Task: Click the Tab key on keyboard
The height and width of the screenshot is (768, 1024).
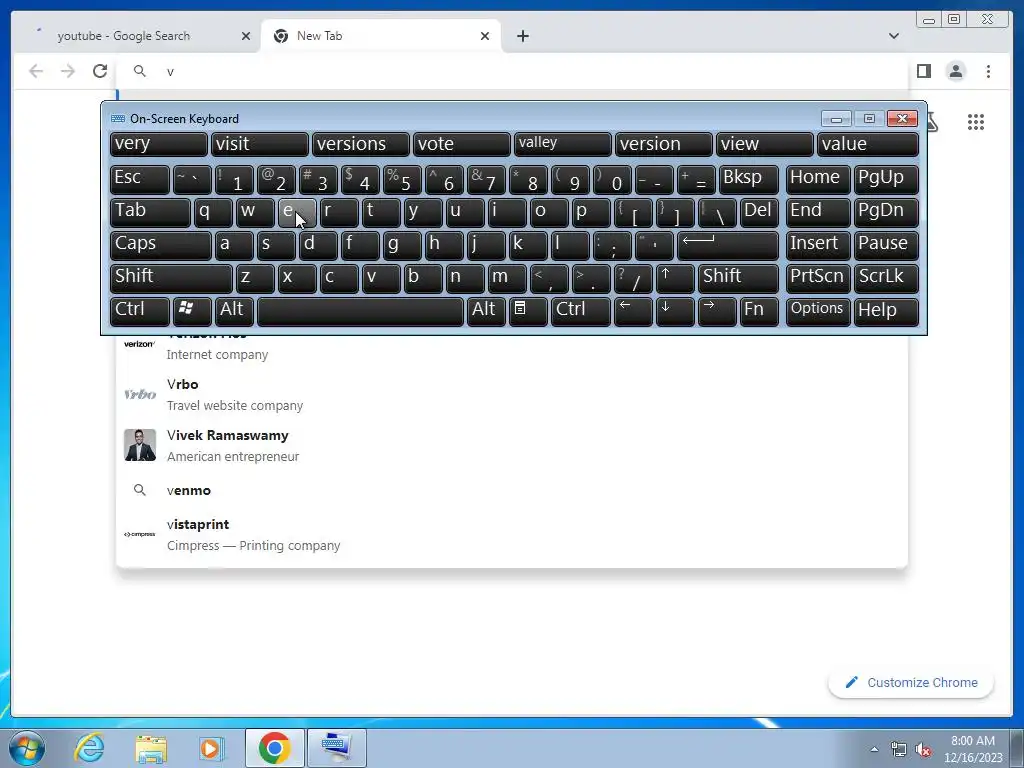Action: [x=150, y=212]
